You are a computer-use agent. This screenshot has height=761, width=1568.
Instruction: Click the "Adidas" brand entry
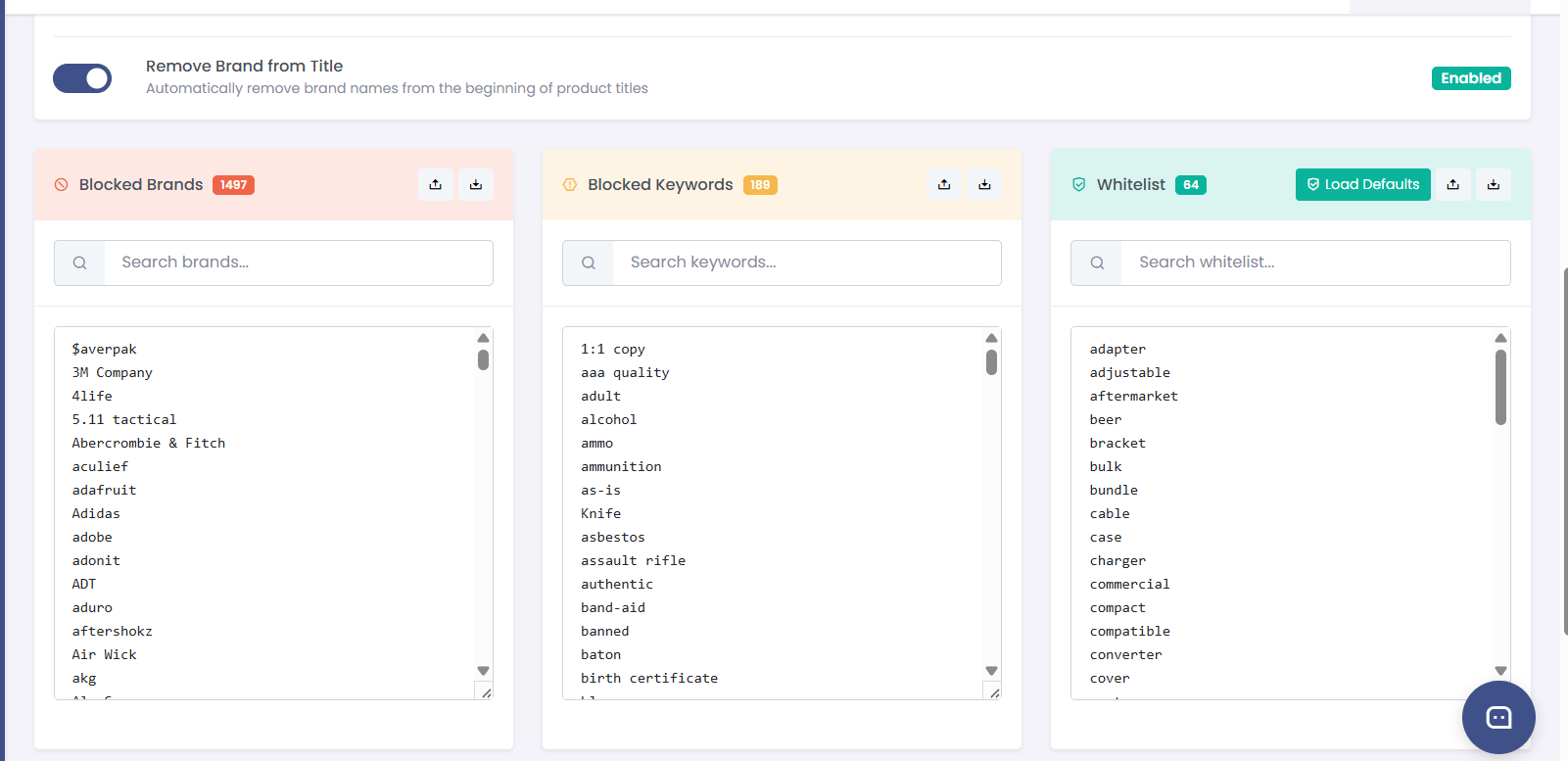point(96,514)
